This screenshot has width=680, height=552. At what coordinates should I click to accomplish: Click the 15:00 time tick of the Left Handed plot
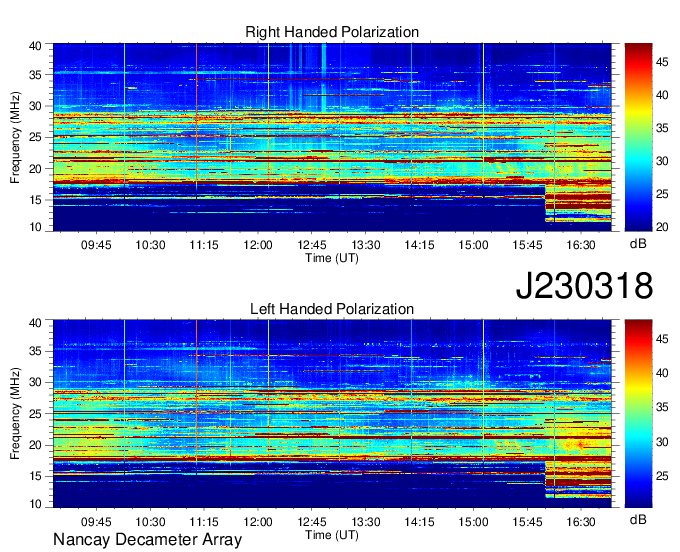point(474,522)
